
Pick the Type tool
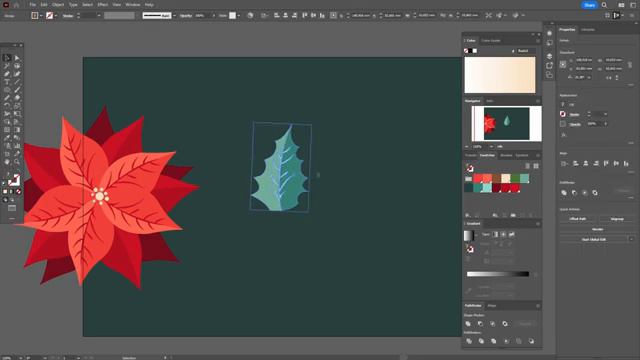7,82
